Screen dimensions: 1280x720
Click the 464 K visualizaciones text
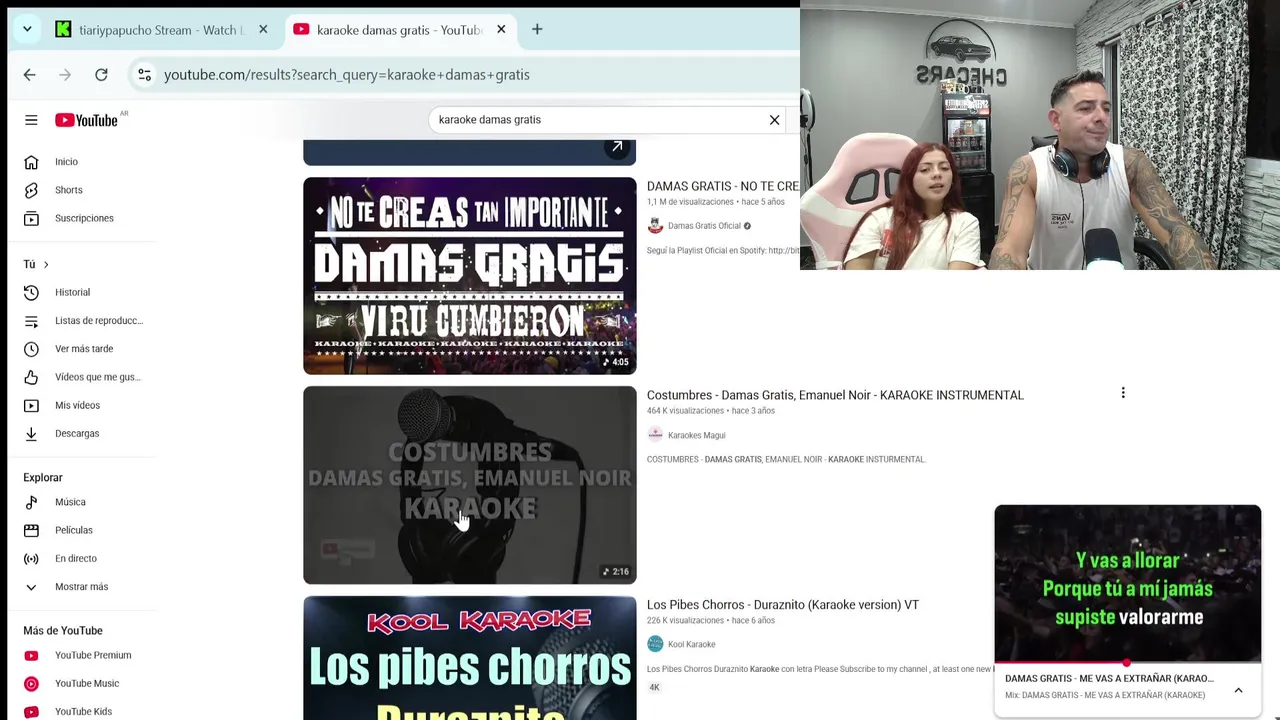point(685,411)
